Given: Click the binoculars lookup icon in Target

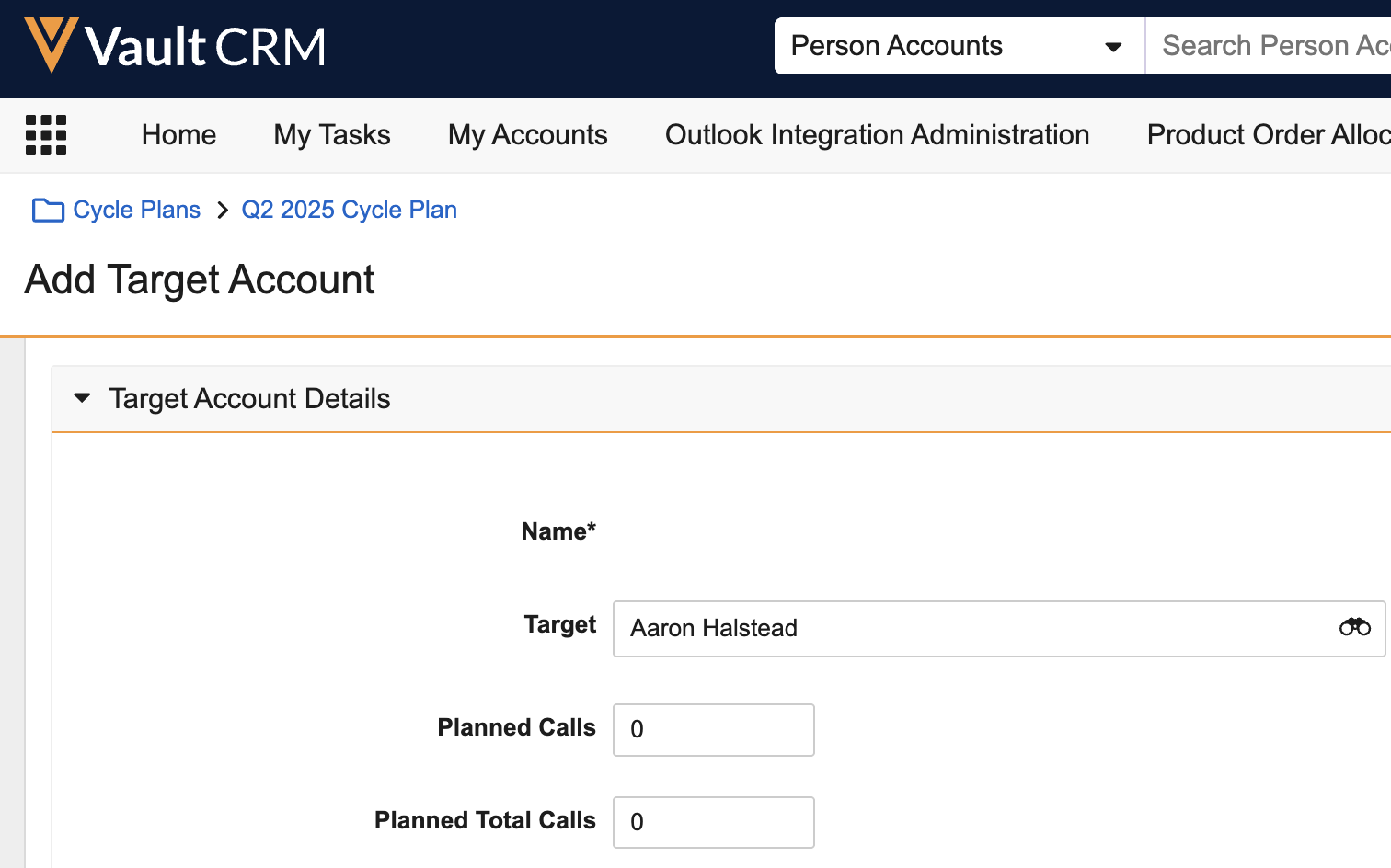Looking at the screenshot, I should click(x=1354, y=628).
